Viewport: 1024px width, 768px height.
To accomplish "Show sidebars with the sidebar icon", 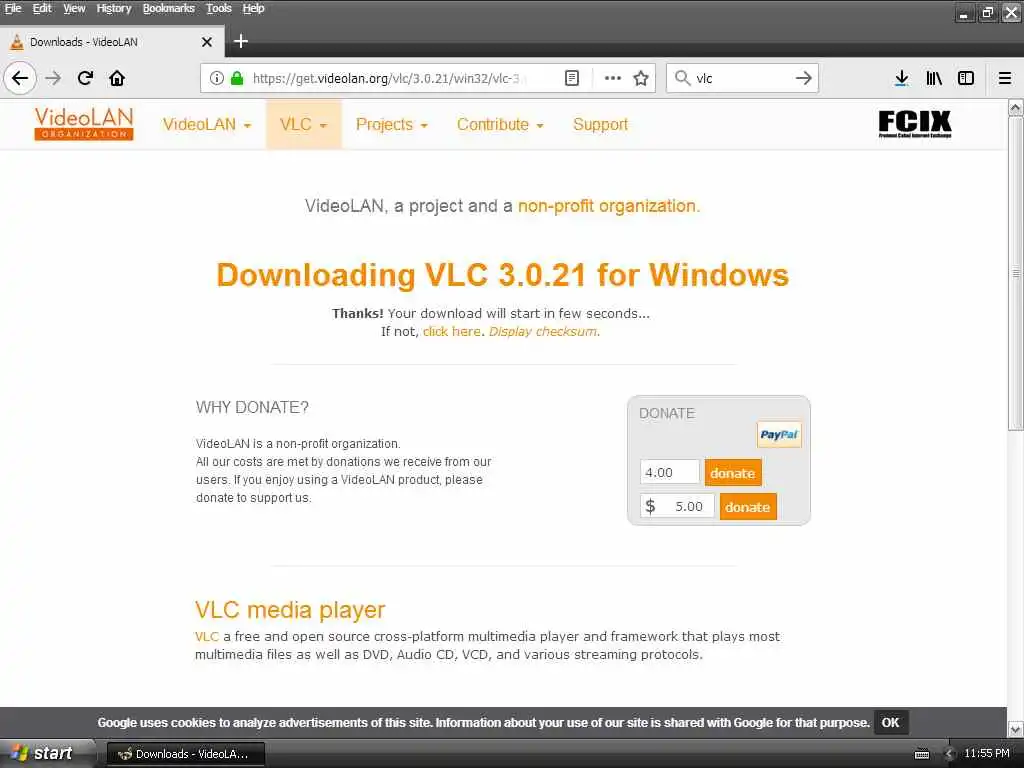I will pyautogui.click(x=966, y=78).
